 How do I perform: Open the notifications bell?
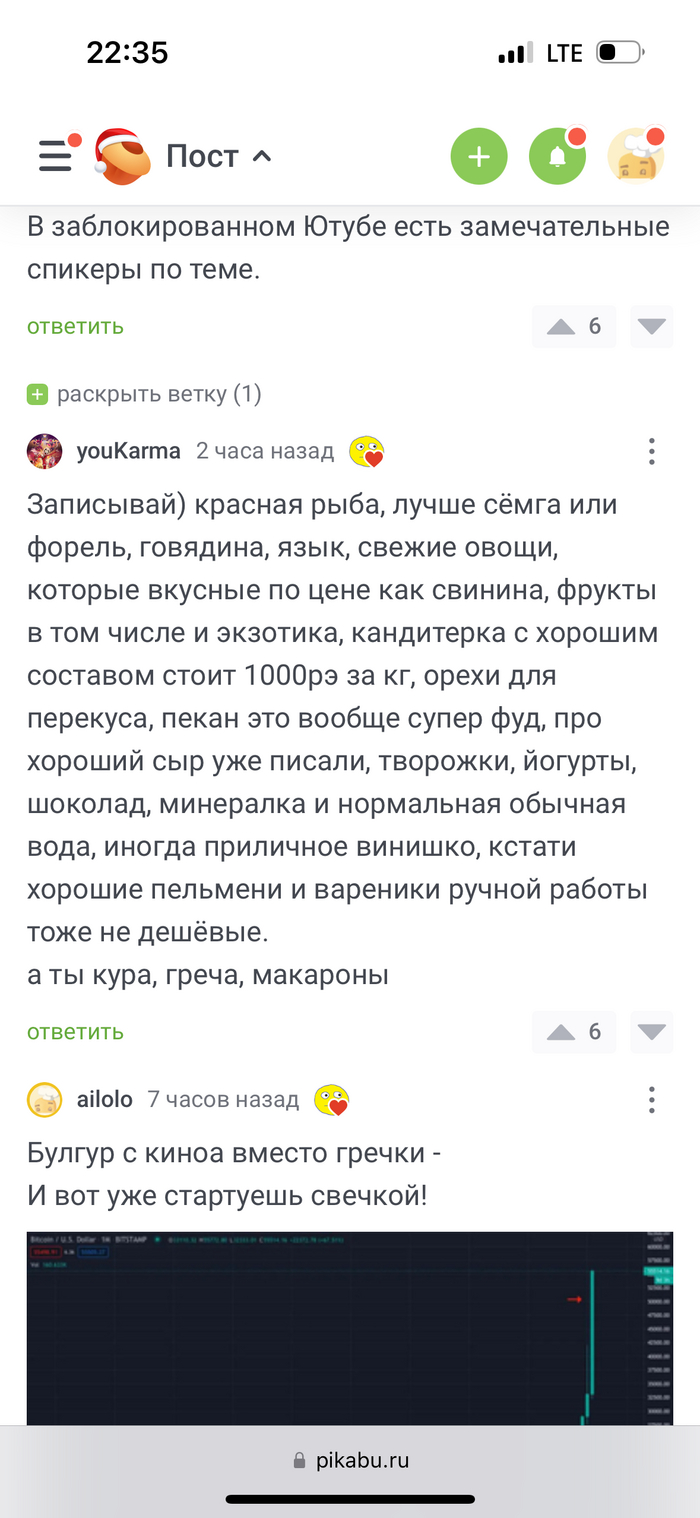click(557, 156)
